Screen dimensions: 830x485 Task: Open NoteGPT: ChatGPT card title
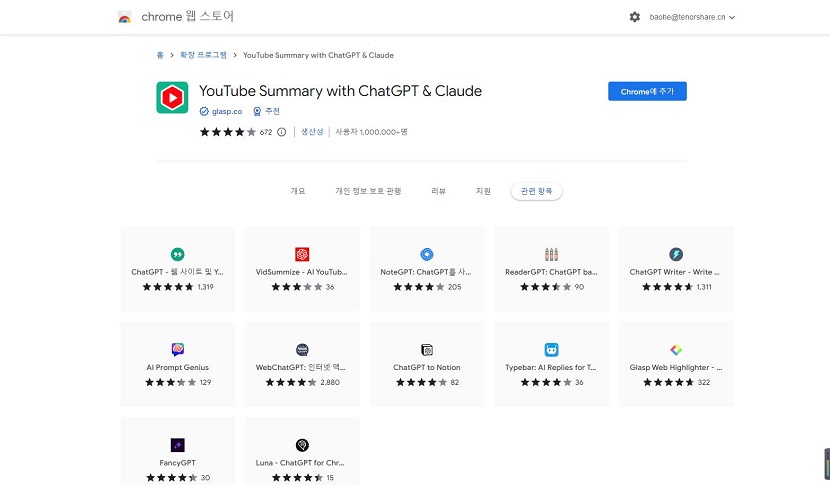pyautogui.click(x=426, y=272)
